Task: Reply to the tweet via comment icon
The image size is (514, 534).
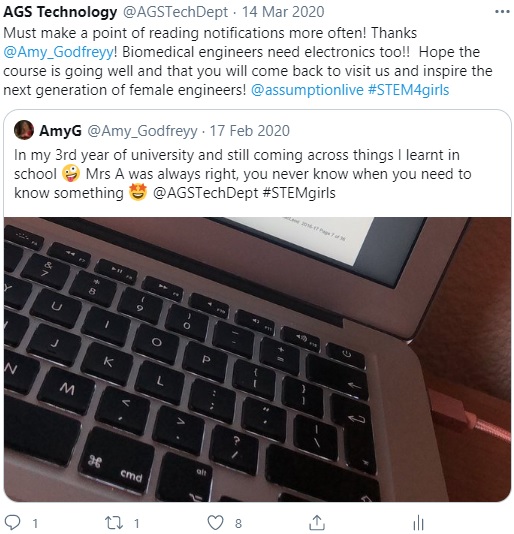Action: tap(13, 522)
